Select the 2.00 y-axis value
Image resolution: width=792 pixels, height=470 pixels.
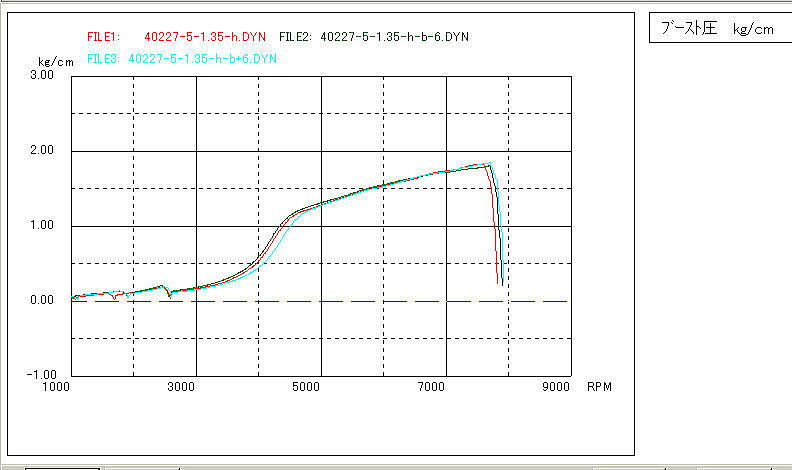pos(42,150)
